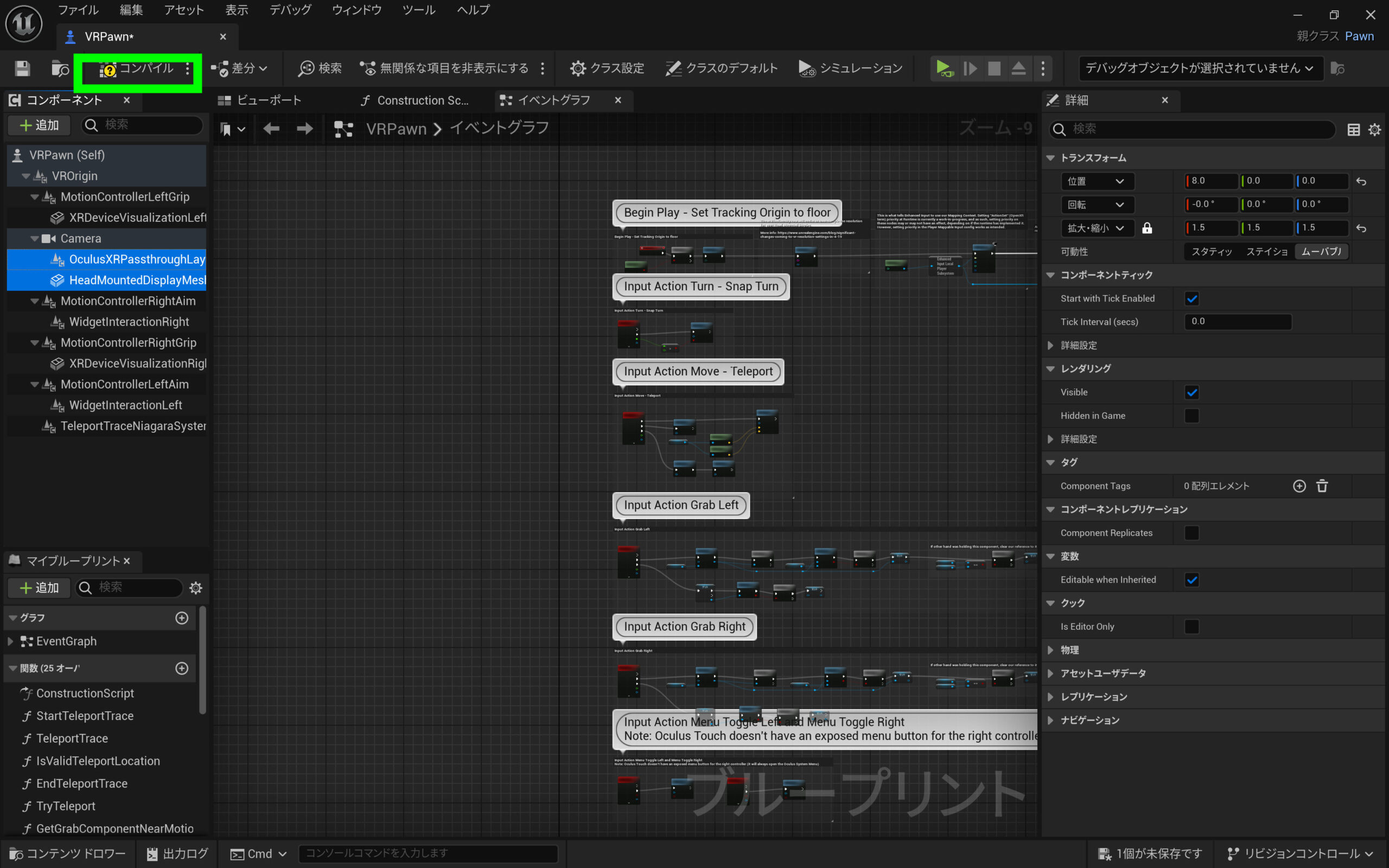This screenshot has height=868, width=1389.
Task: Click the console command input field
Action: (428, 854)
